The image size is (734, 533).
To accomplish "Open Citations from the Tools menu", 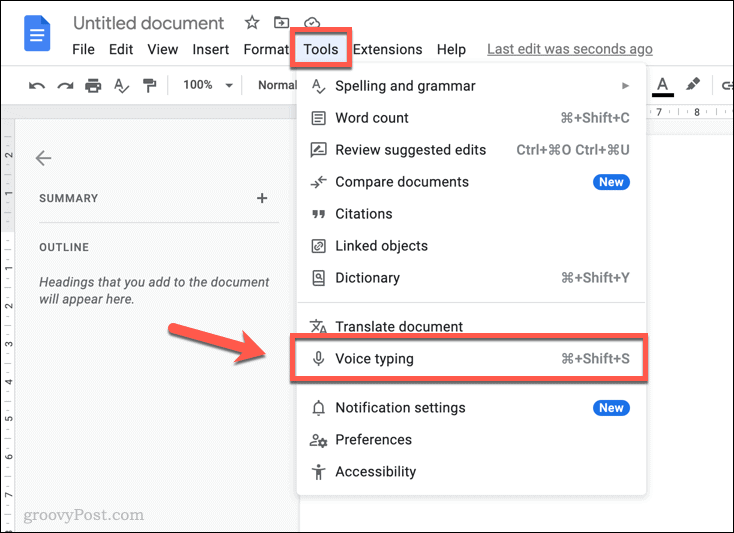I will 471,214.
